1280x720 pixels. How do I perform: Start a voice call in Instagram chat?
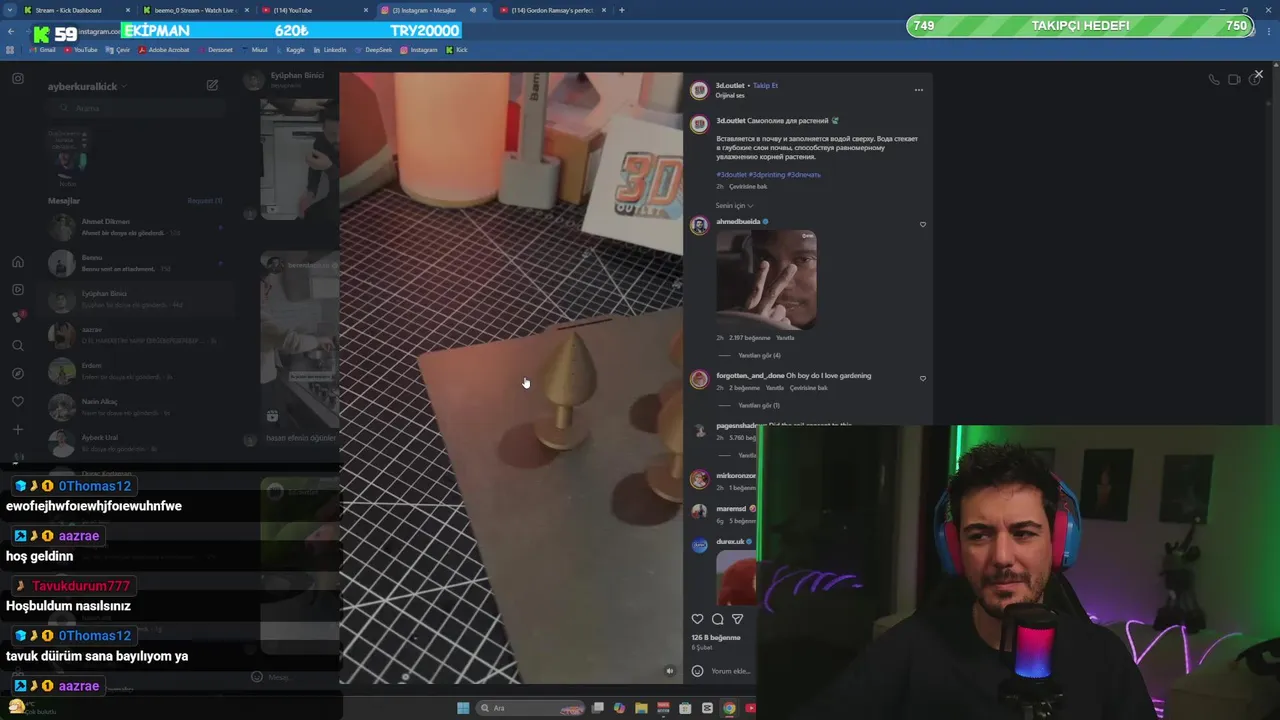coord(1213,80)
